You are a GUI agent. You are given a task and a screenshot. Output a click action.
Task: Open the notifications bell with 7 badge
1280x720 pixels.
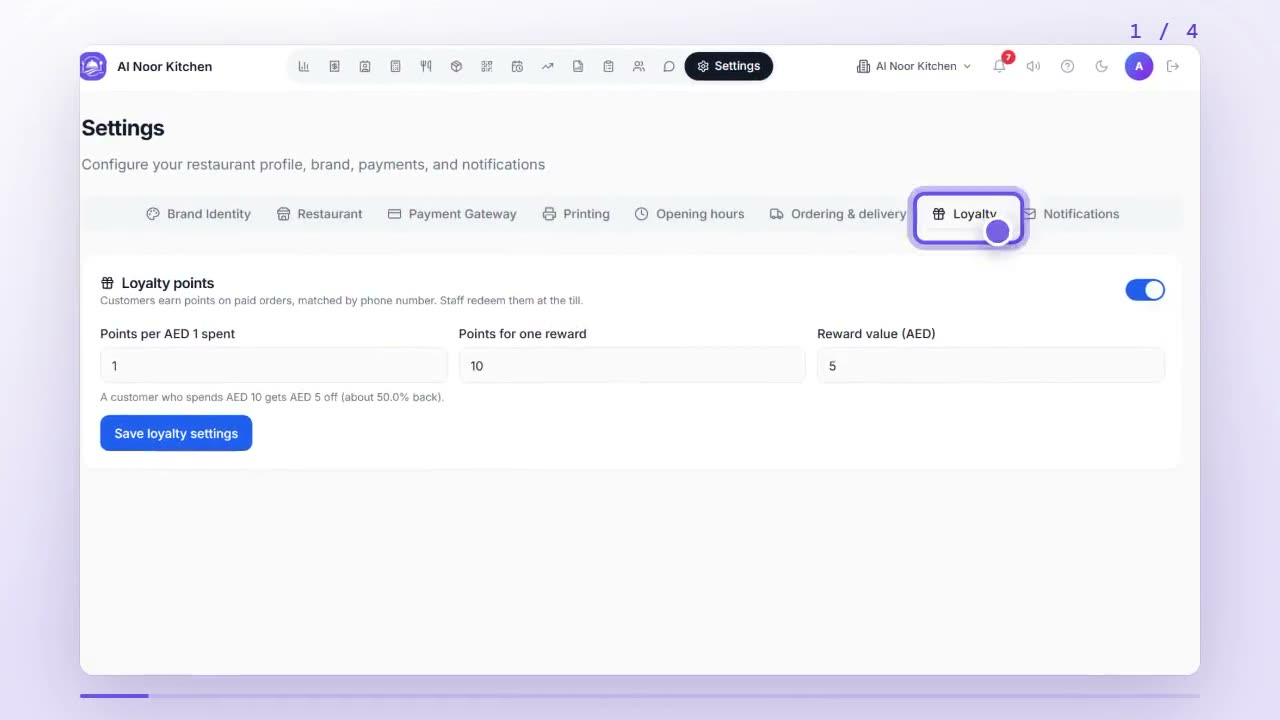coord(1000,66)
